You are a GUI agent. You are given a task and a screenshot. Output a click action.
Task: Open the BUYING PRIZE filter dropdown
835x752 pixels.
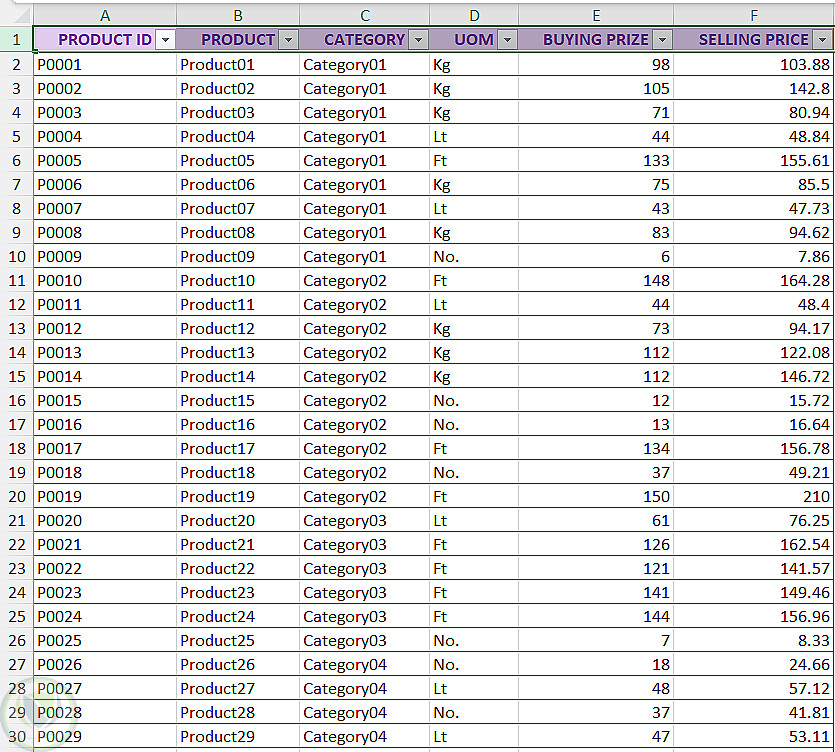pyautogui.click(x=662, y=40)
